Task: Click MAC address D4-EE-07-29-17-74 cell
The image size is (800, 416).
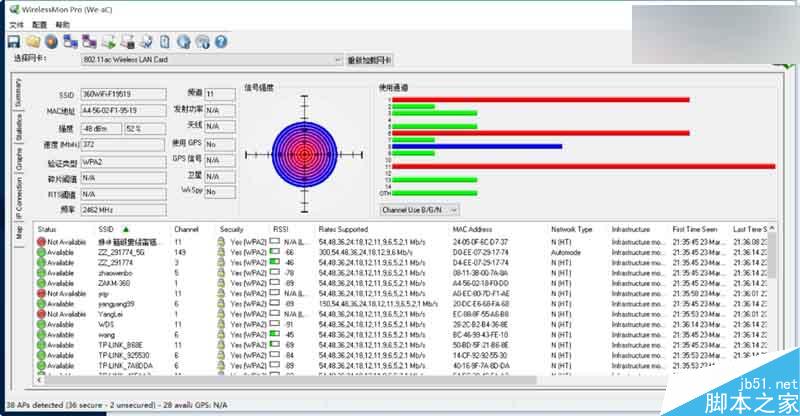Action: tap(481, 262)
